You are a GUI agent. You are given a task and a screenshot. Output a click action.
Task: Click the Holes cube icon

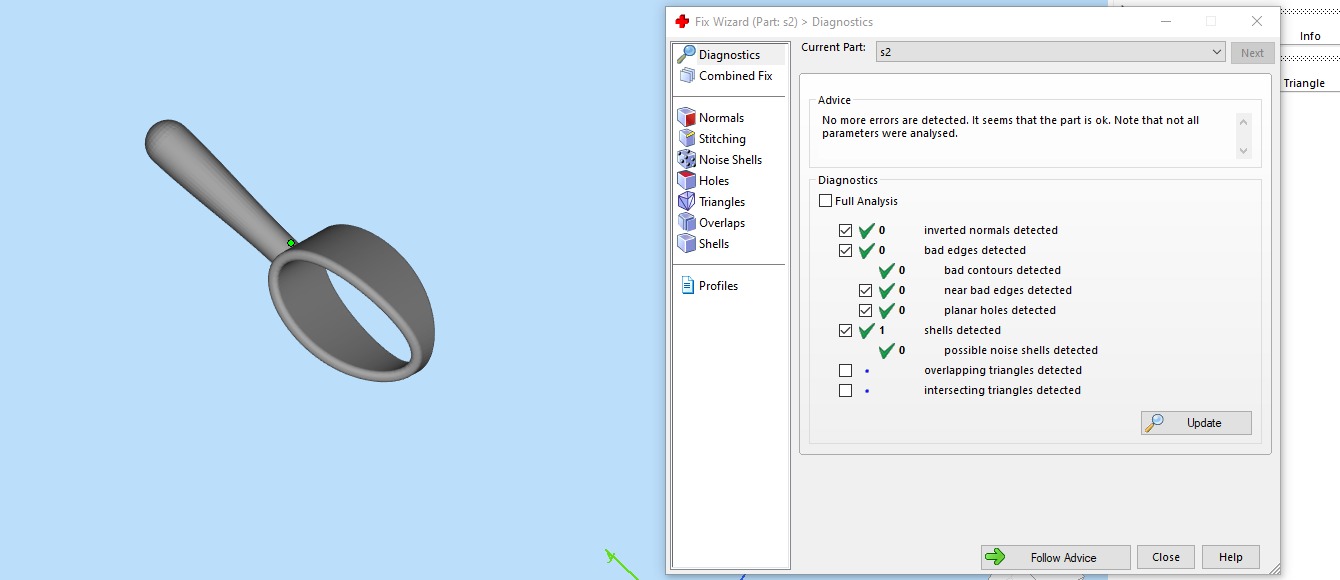tap(686, 180)
